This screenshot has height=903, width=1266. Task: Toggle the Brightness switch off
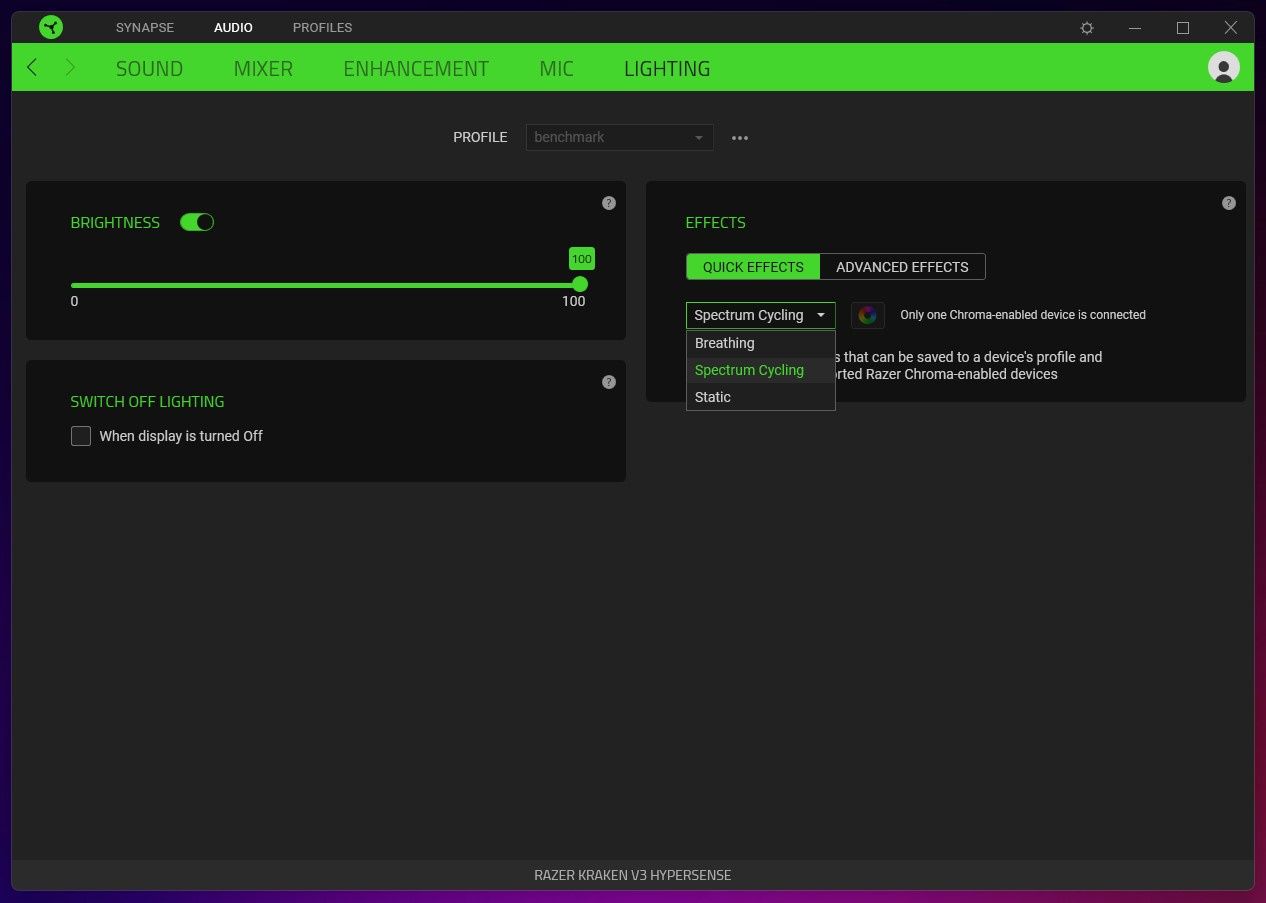click(x=197, y=222)
